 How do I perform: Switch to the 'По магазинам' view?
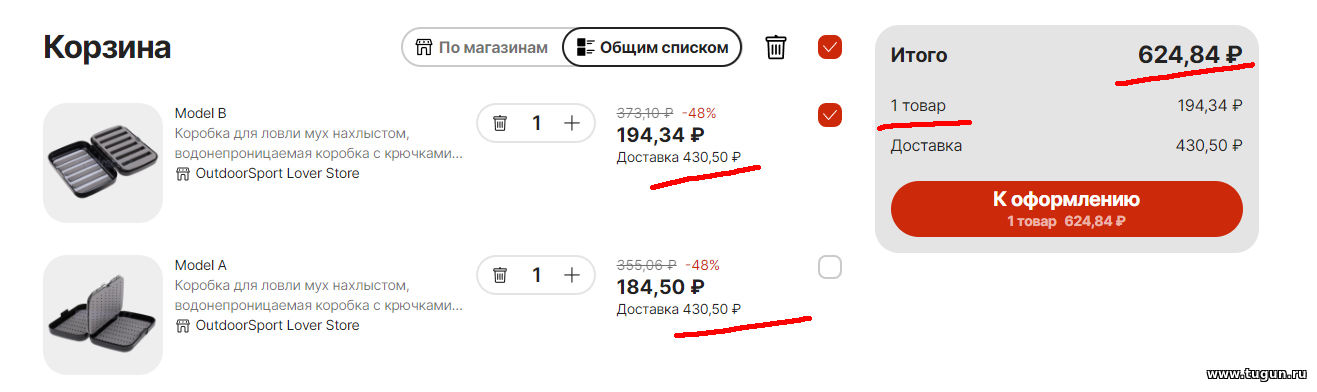[482, 47]
